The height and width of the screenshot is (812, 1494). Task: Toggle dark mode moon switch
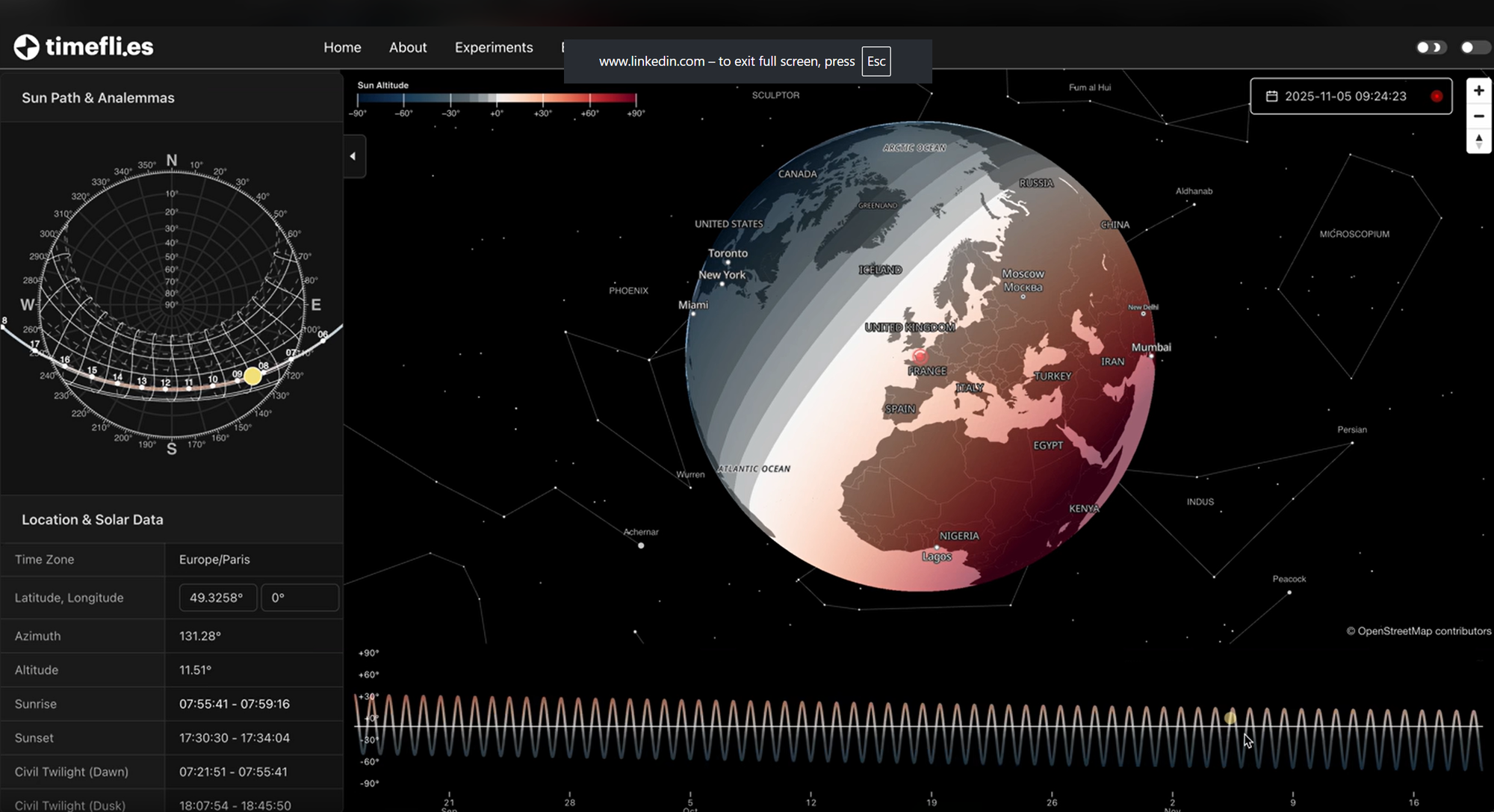coord(1431,48)
